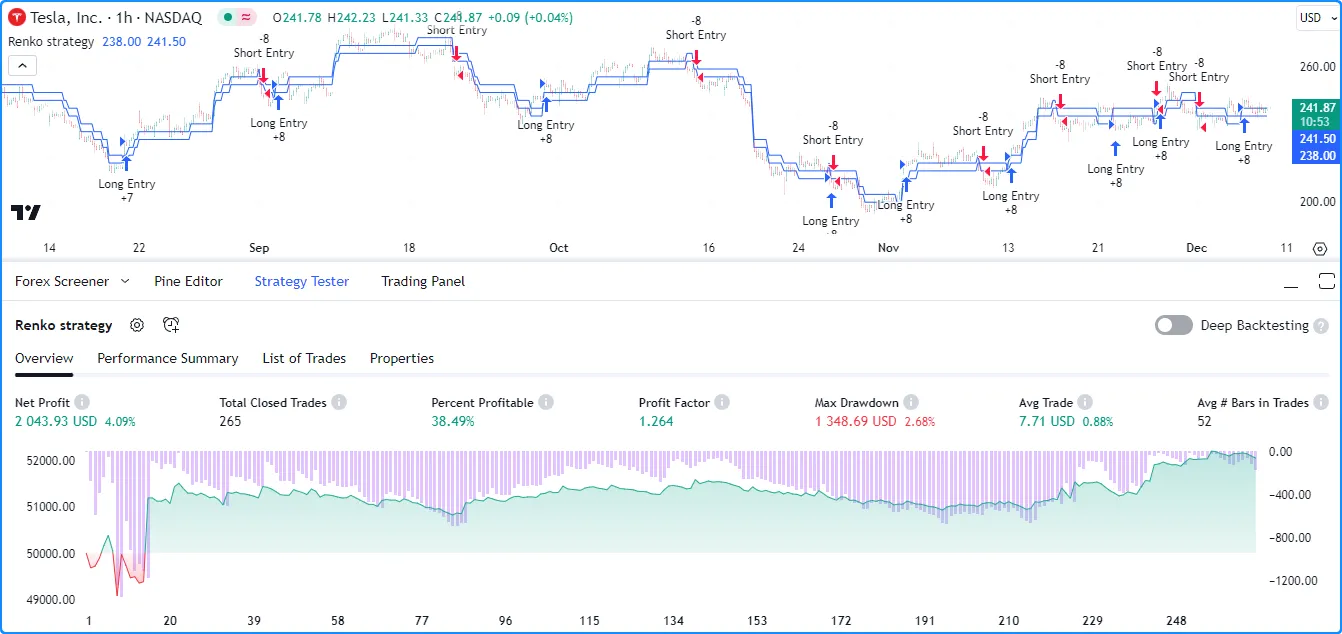
Task: Open the USD currency dropdown
Action: click(1310, 17)
